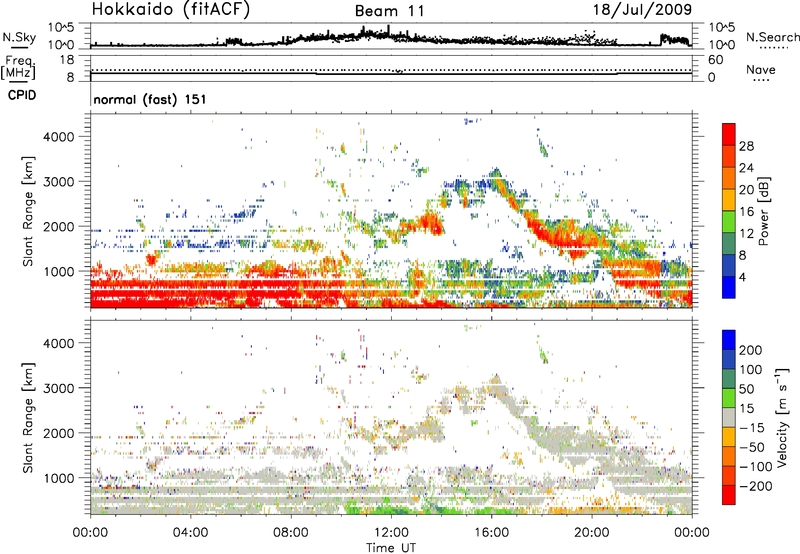800x554 pixels.
Task: Click frequency axis value '18'
Action: (x=67, y=60)
